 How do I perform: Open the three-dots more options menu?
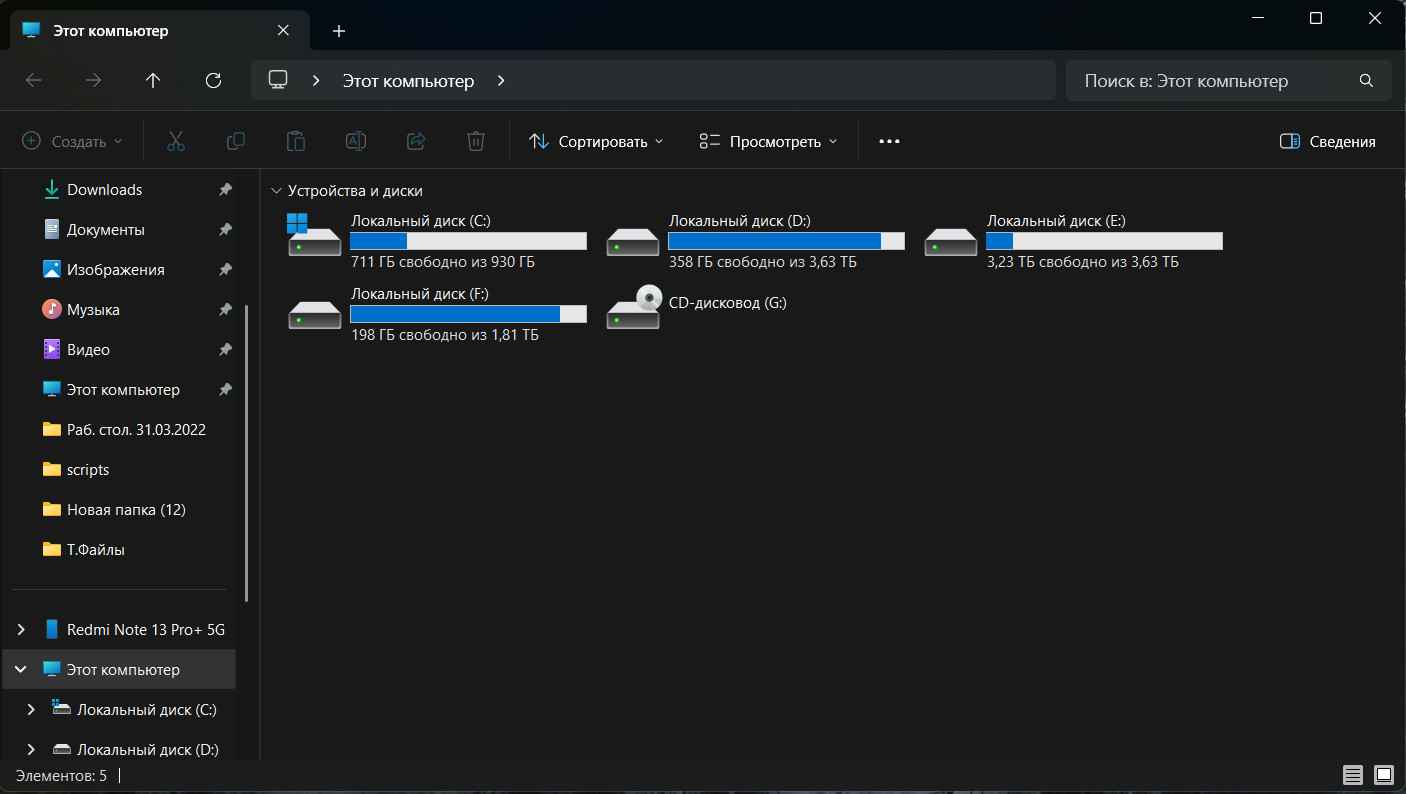[889, 141]
